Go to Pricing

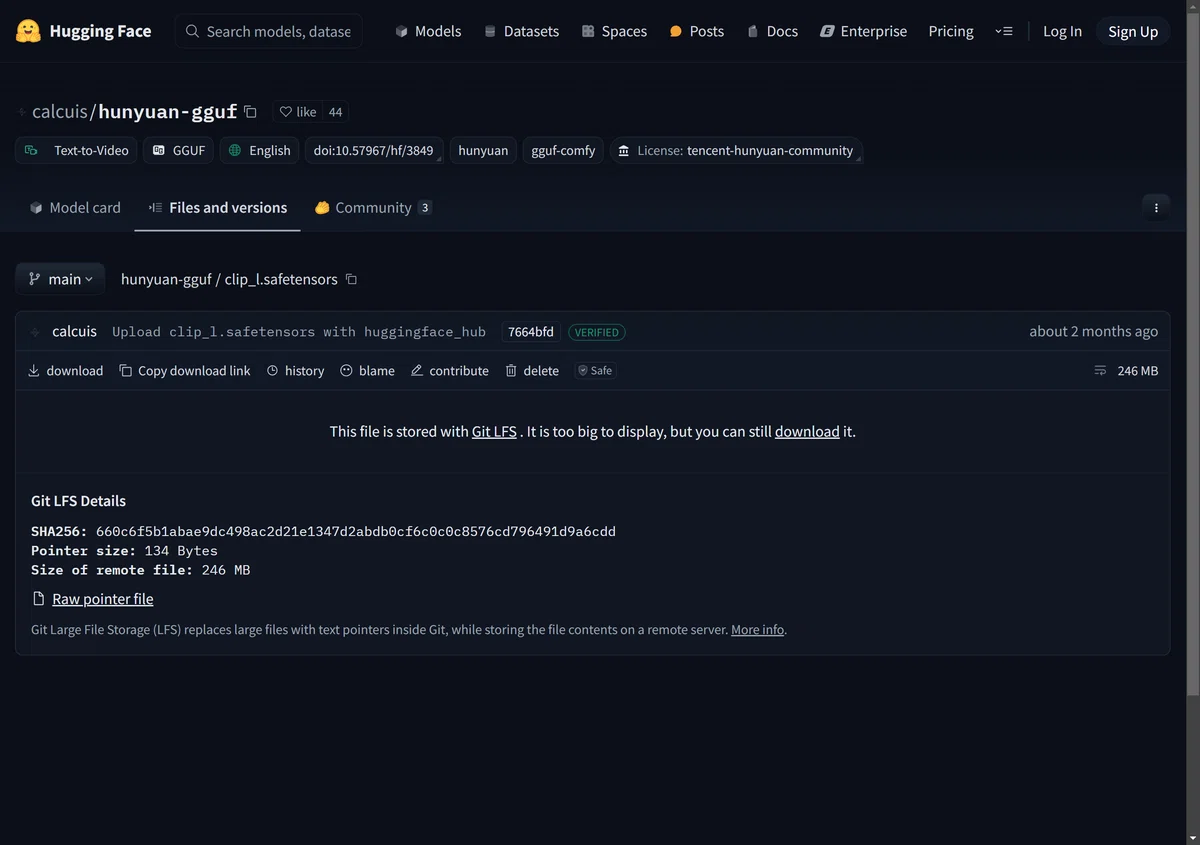pyautogui.click(x=951, y=31)
